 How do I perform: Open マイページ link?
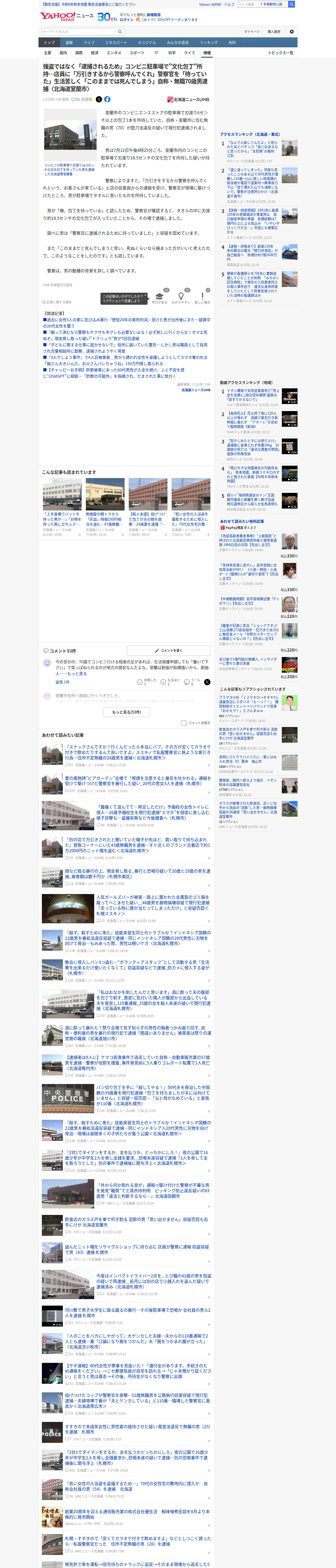251,32
